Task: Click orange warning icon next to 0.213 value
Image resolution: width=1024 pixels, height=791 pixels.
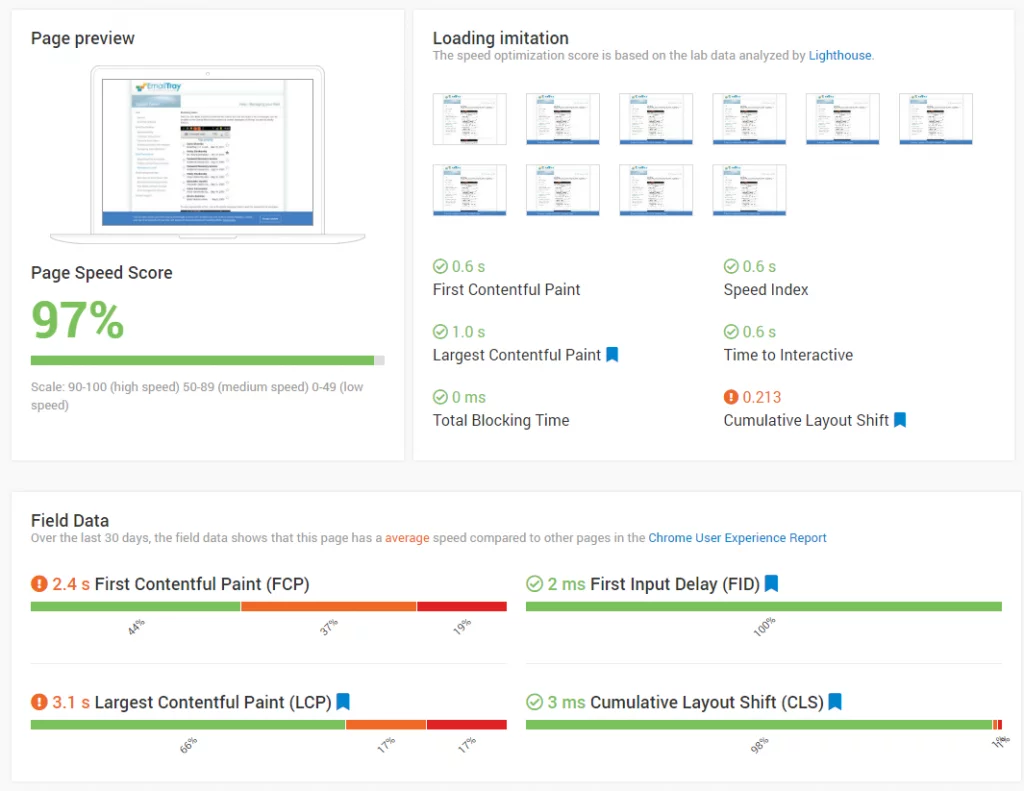Action: (x=731, y=397)
